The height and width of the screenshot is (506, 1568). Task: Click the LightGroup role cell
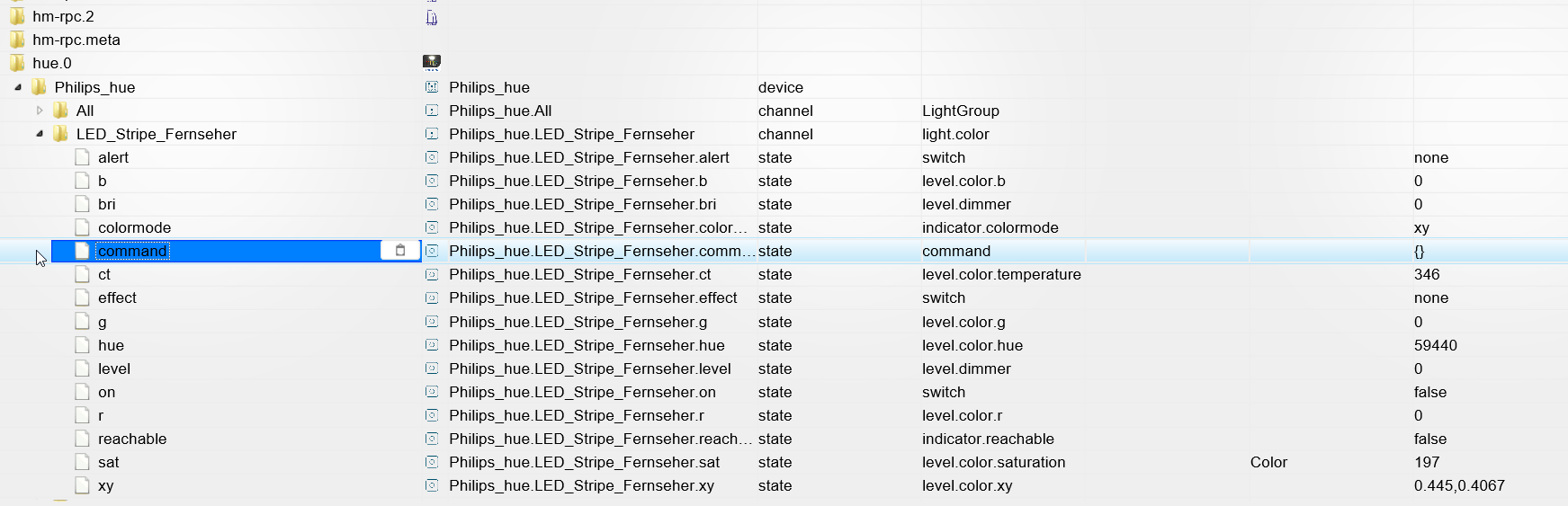(961, 111)
